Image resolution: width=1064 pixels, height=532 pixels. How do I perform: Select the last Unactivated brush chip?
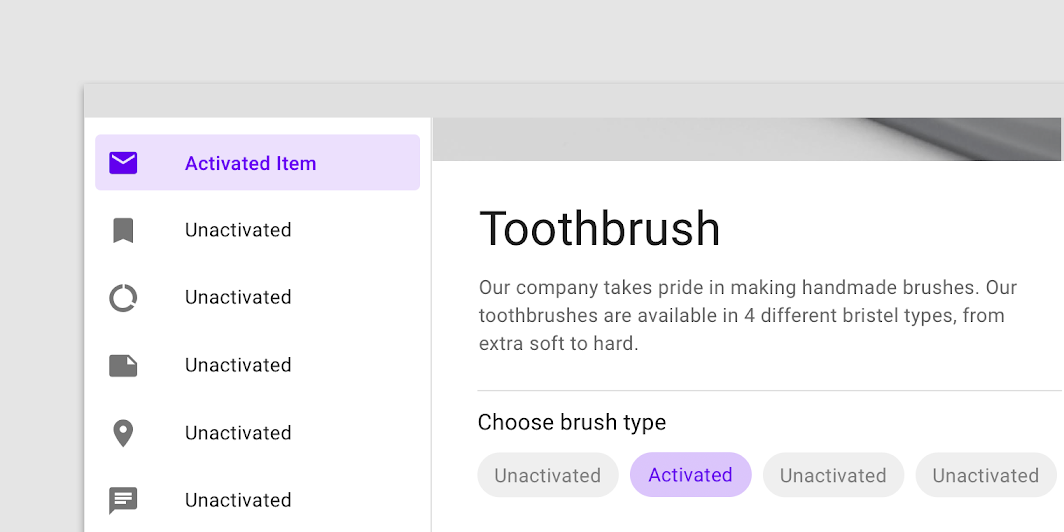coord(986,475)
